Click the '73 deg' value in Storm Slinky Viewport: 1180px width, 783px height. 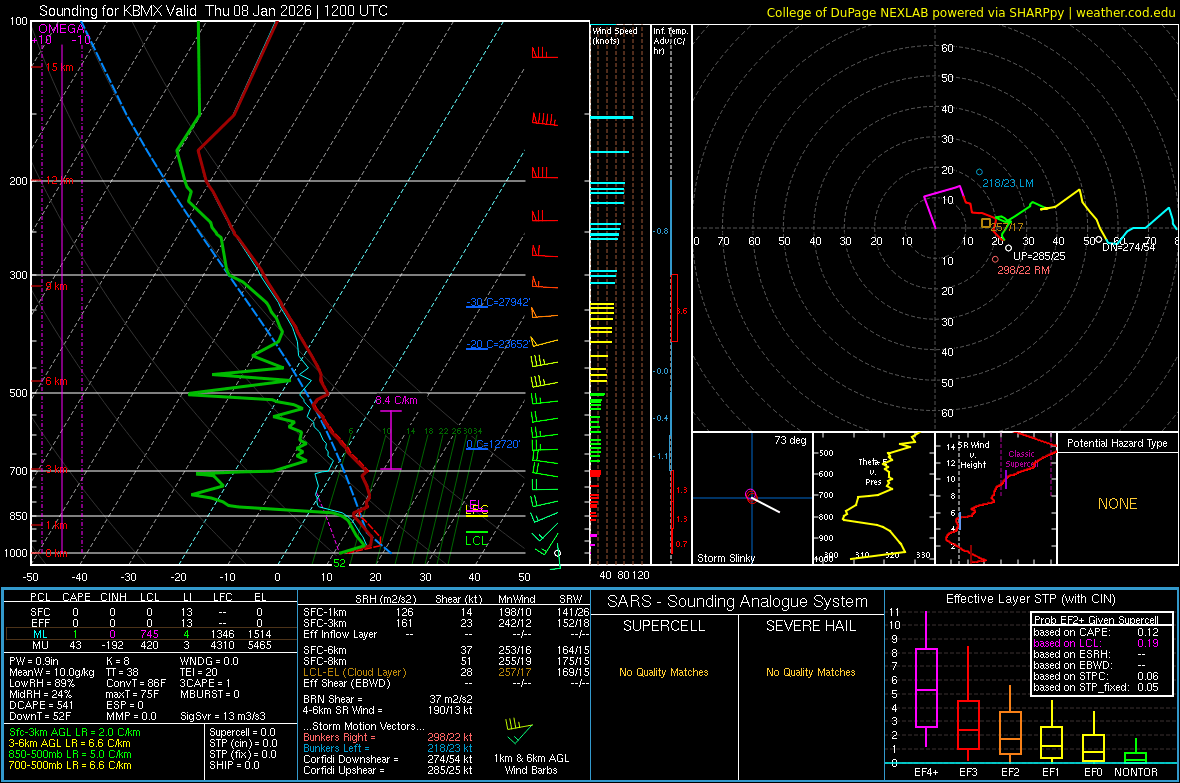[790, 440]
